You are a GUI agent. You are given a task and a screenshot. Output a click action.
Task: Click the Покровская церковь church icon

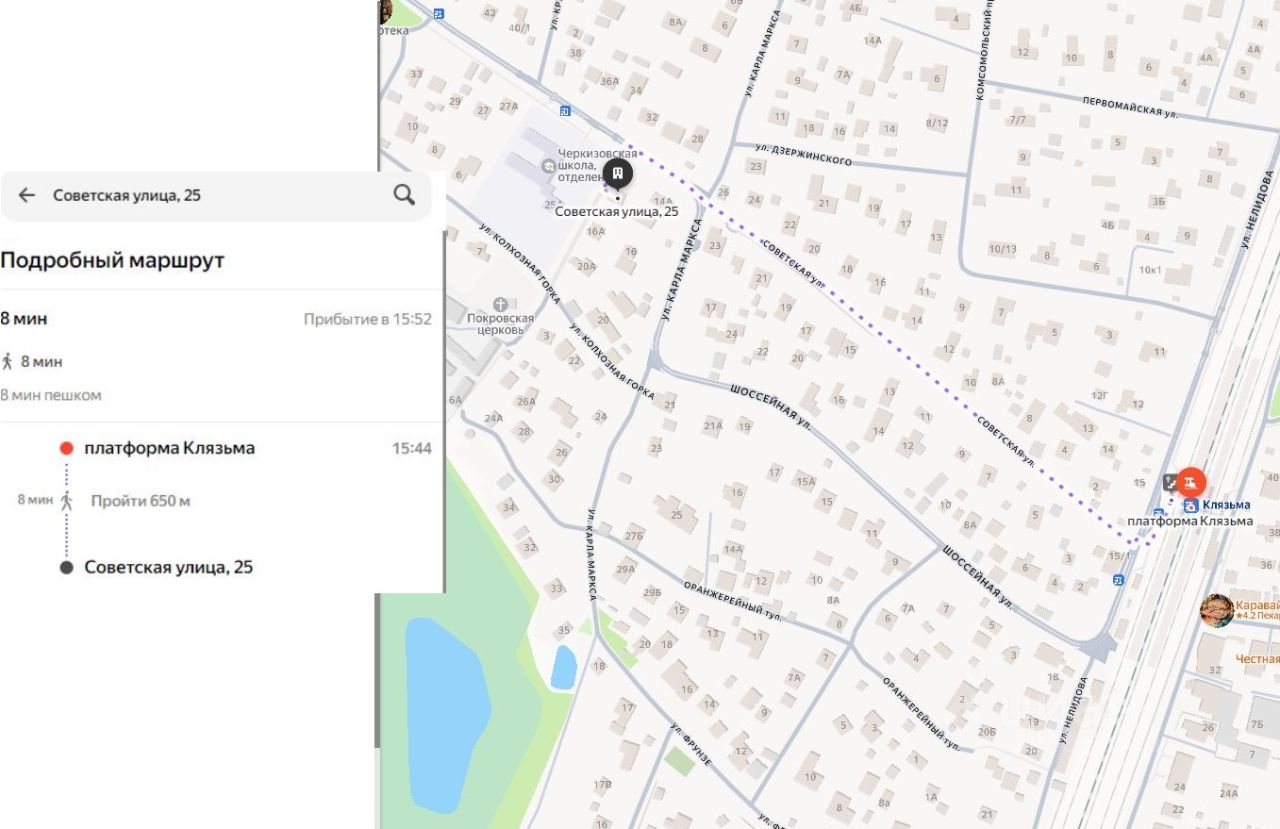click(500, 304)
